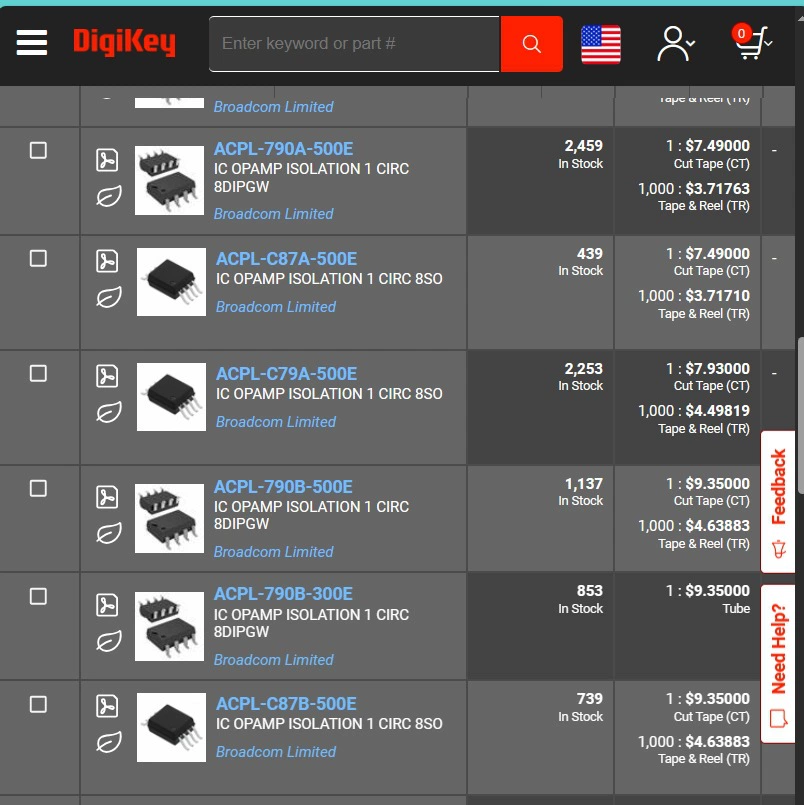This screenshot has height=805, width=804.
Task: Open the ACPL-C87A-500E part link
Action: (x=286, y=259)
